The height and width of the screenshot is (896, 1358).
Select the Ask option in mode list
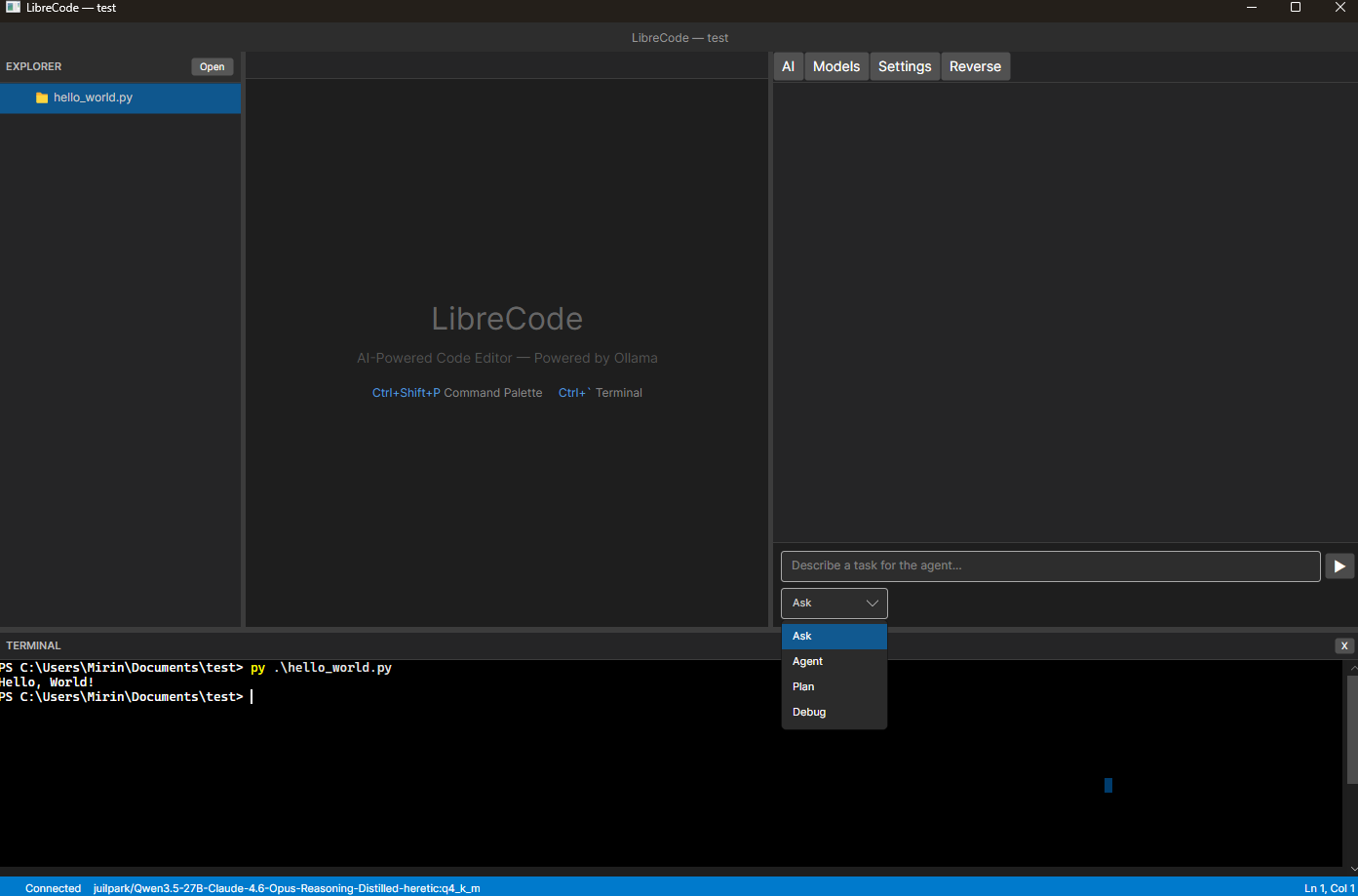point(834,636)
